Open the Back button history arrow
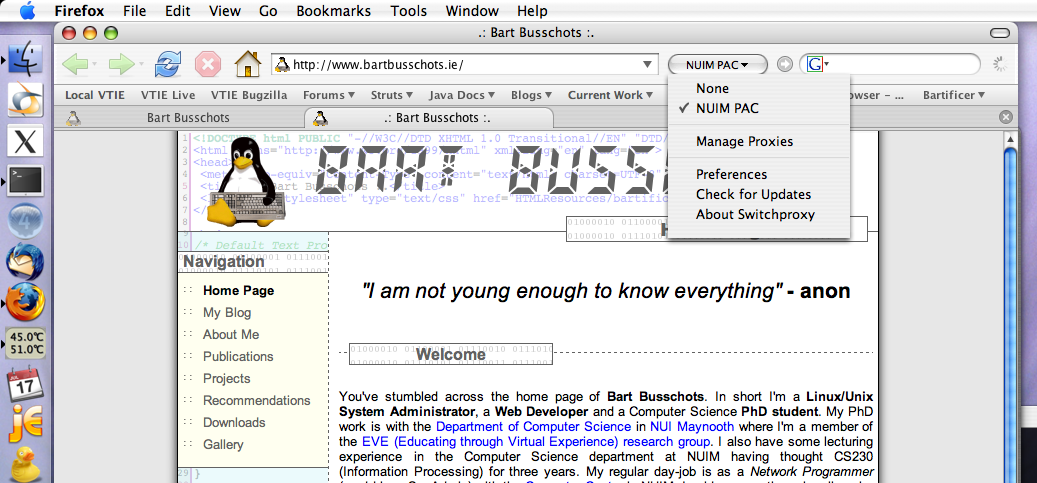 pyautogui.click(x=95, y=64)
